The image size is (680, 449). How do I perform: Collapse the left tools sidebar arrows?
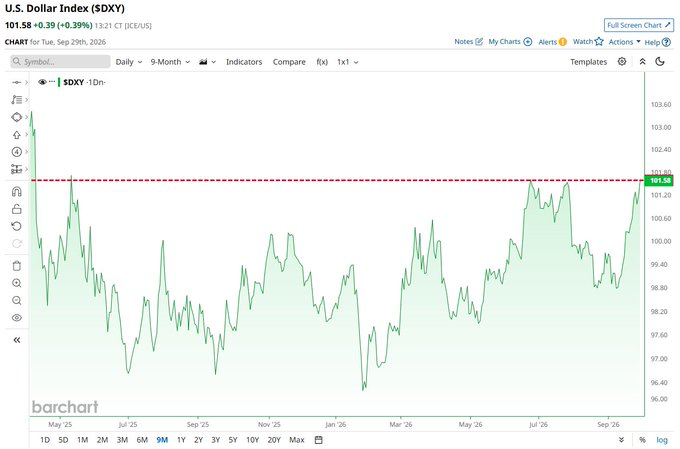[x=16, y=340]
